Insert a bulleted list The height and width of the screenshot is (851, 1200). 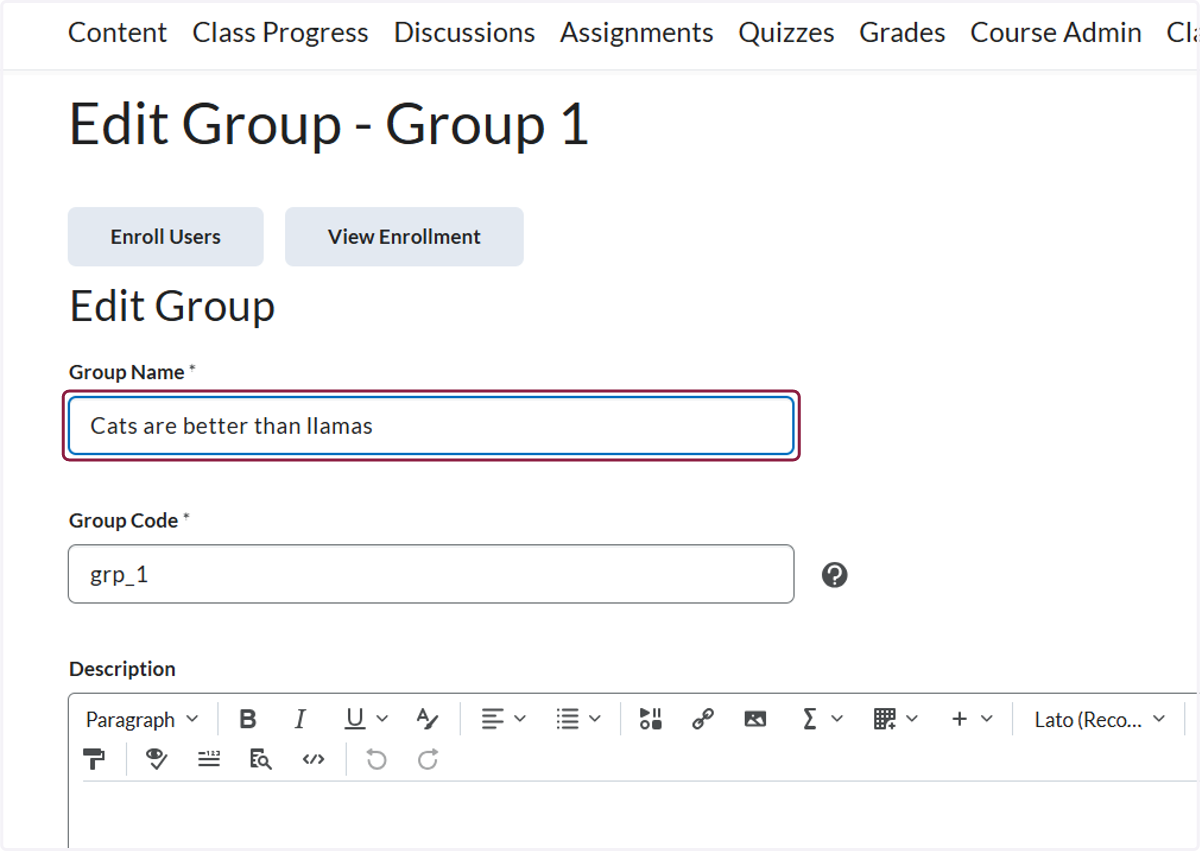point(567,719)
